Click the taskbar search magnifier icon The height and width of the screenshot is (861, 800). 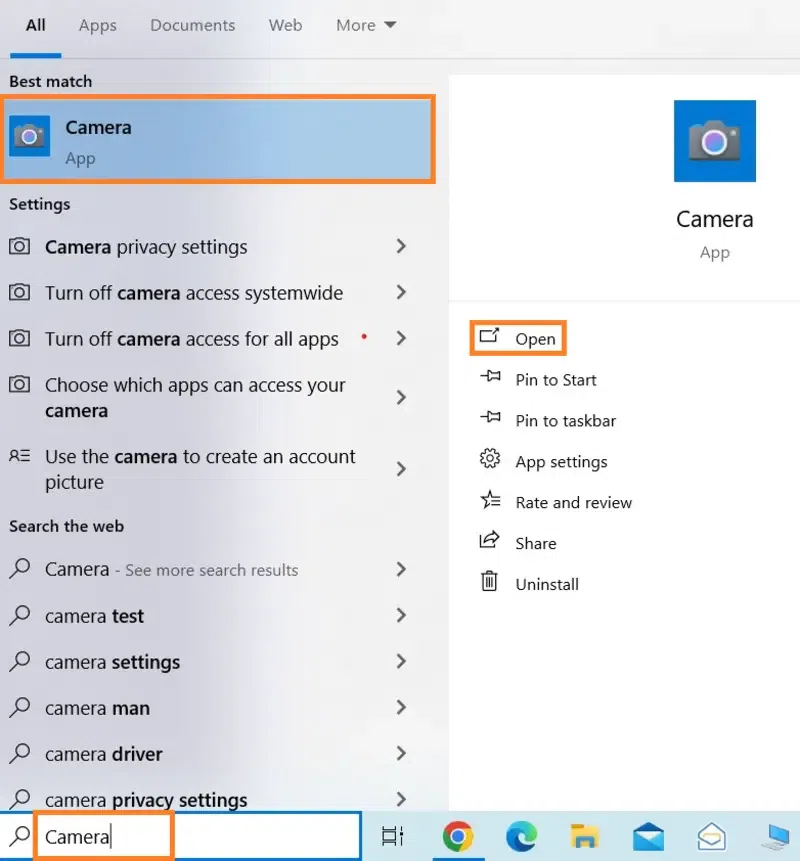20,836
